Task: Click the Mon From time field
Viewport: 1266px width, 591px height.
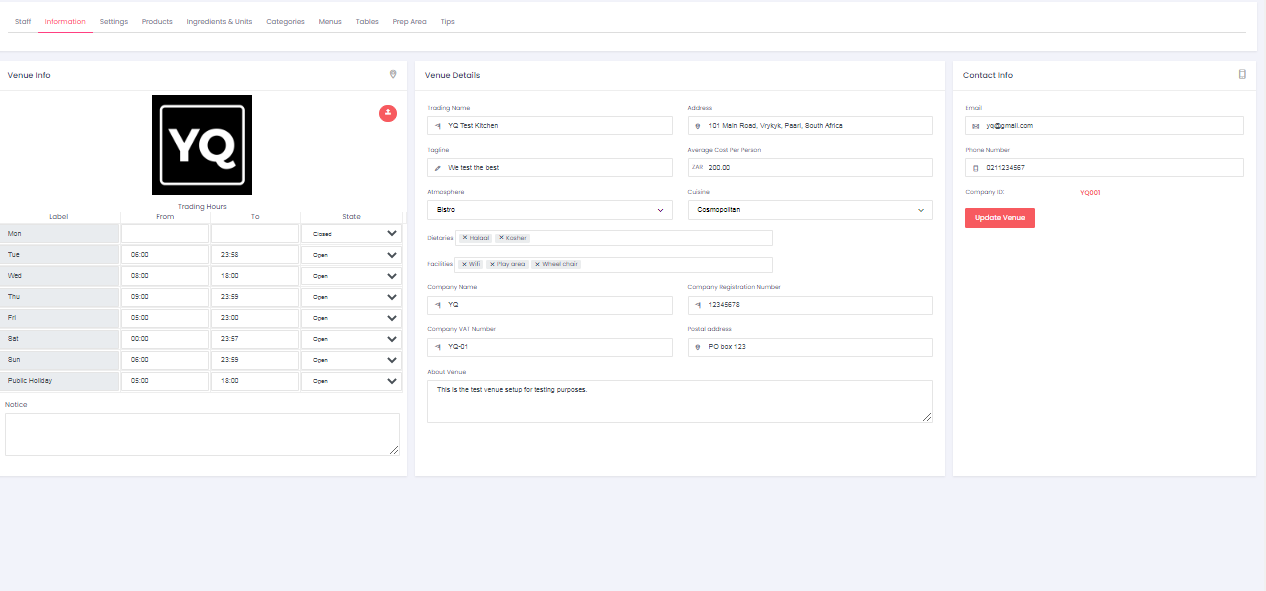Action: click(x=165, y=233)
